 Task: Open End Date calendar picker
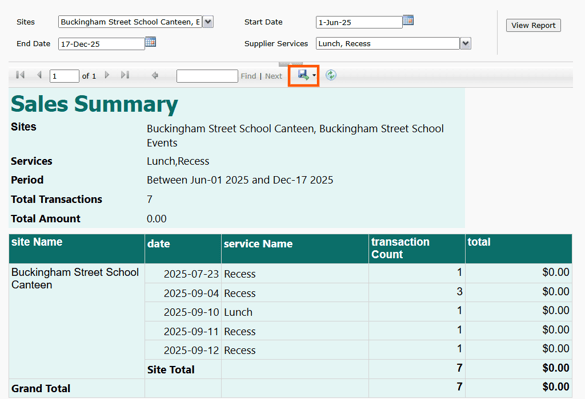150,42
